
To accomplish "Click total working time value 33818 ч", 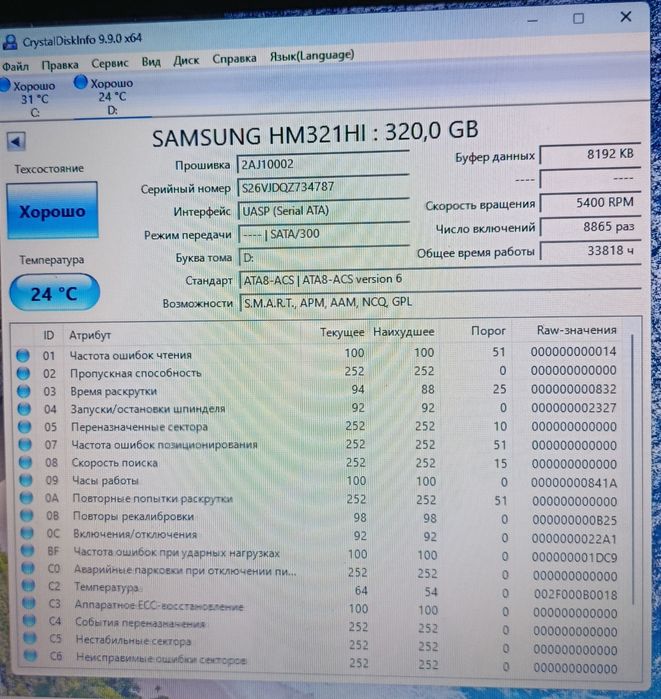I will (591, 251).
